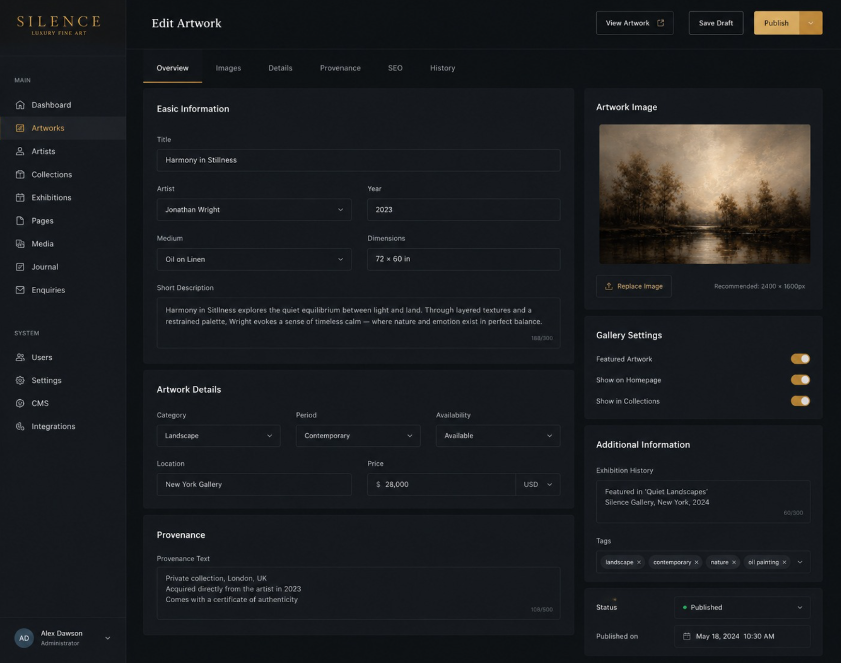The height and width of the screenshot is (663, 841).
Task: Click the CMS icon in sidebar
Action: [x=20, y=403]
